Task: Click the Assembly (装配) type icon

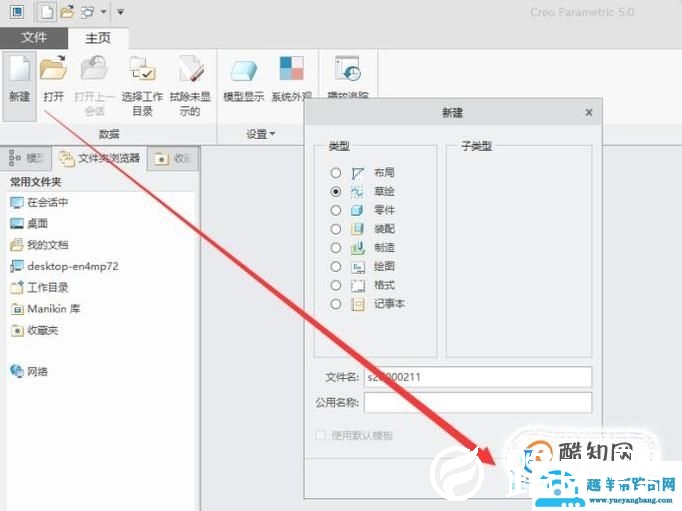Action: point(358,229)
